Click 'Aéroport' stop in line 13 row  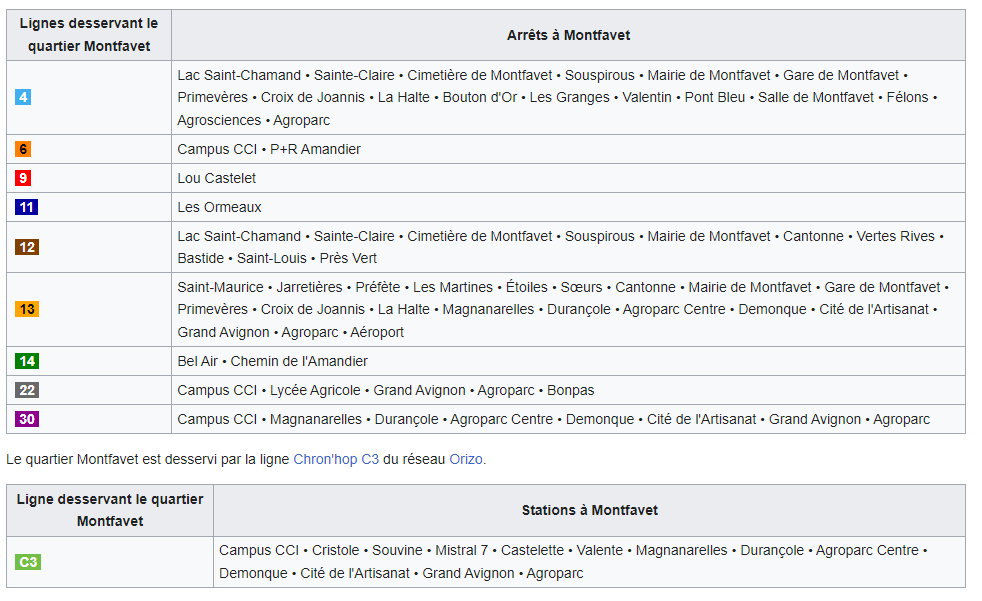tap(377, 332)
